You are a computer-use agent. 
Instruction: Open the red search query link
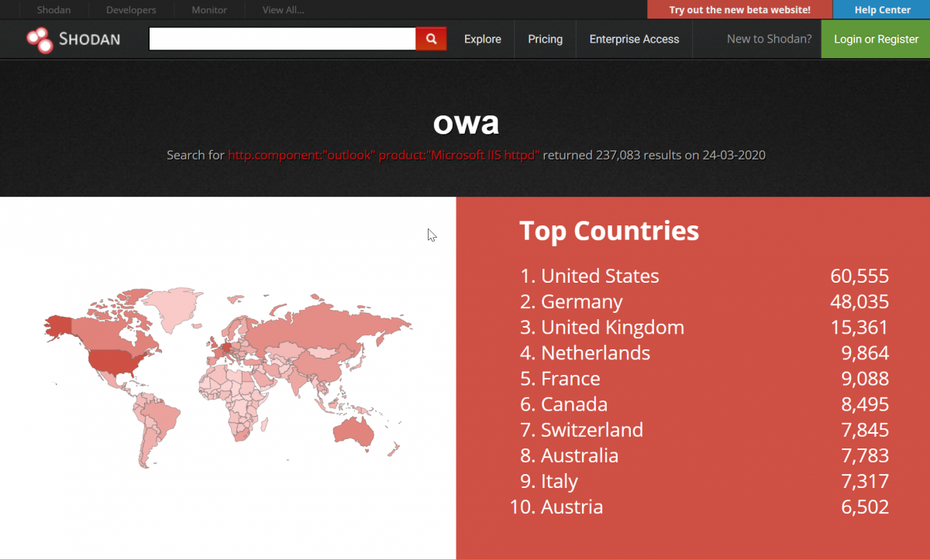pos(384,155)
